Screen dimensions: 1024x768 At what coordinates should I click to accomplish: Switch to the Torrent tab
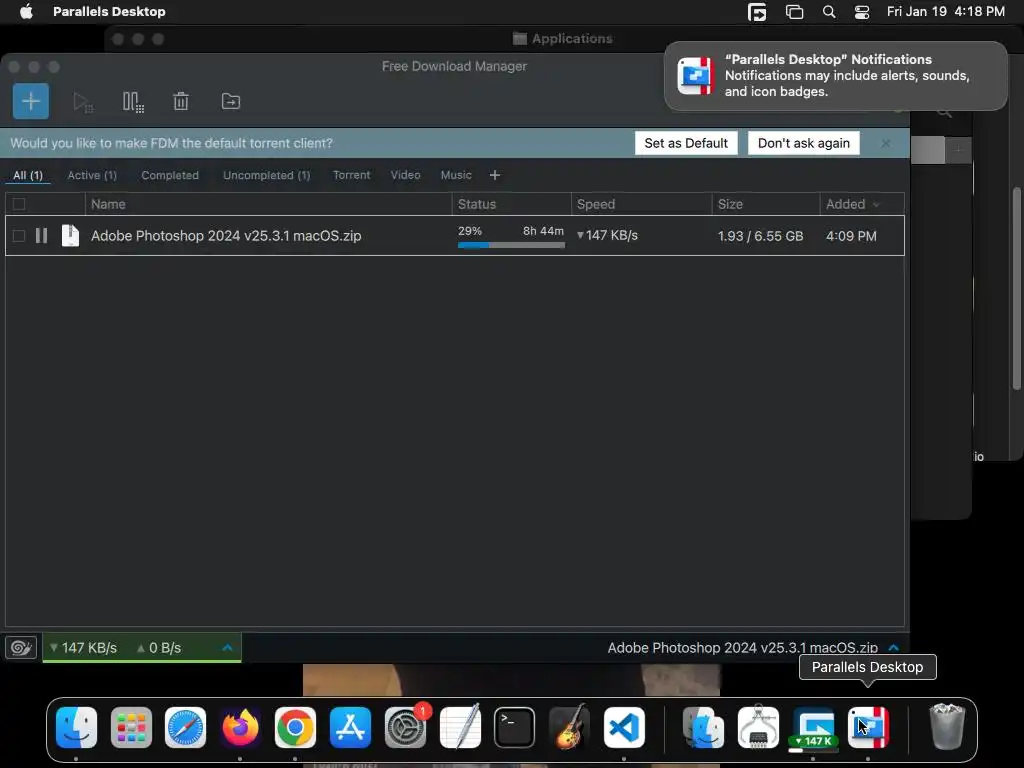coord(351,175)
